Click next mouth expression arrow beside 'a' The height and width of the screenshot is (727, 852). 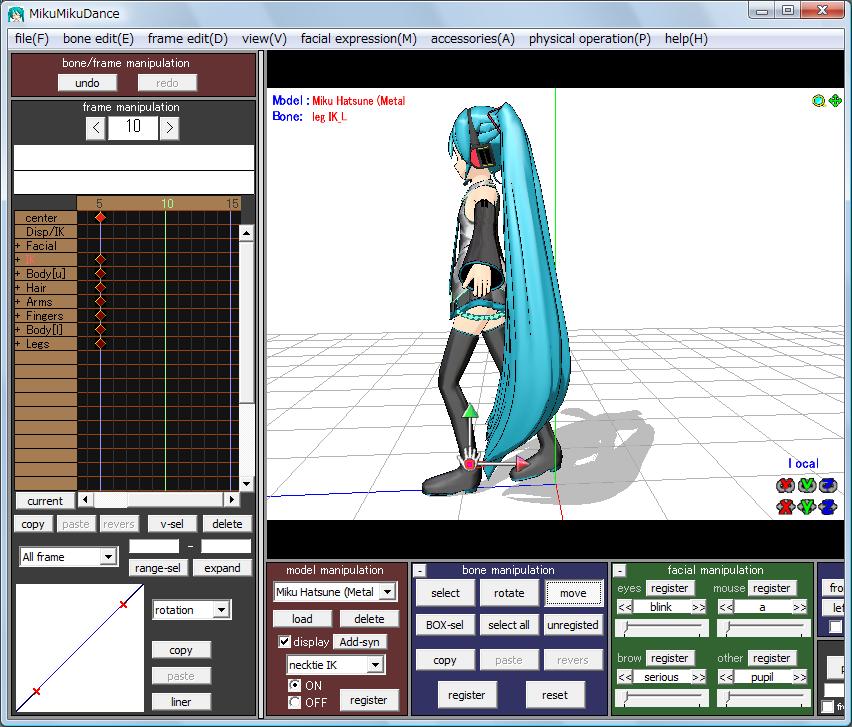[x=800, y=607]
